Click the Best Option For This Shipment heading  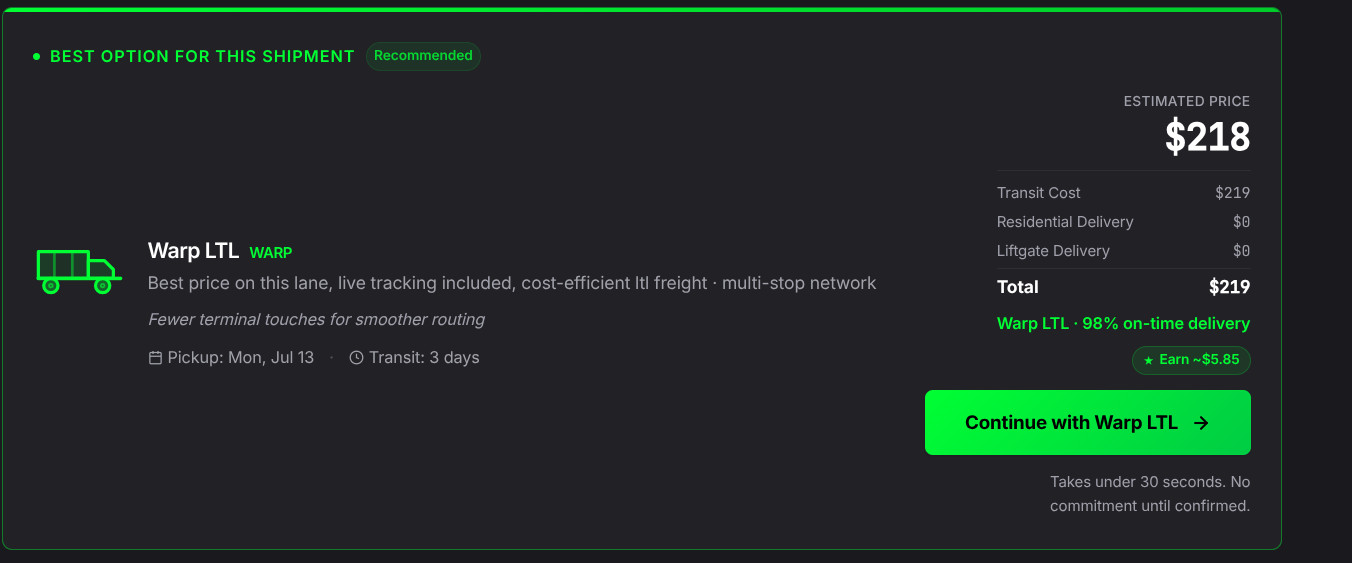[x=202, y=57]
